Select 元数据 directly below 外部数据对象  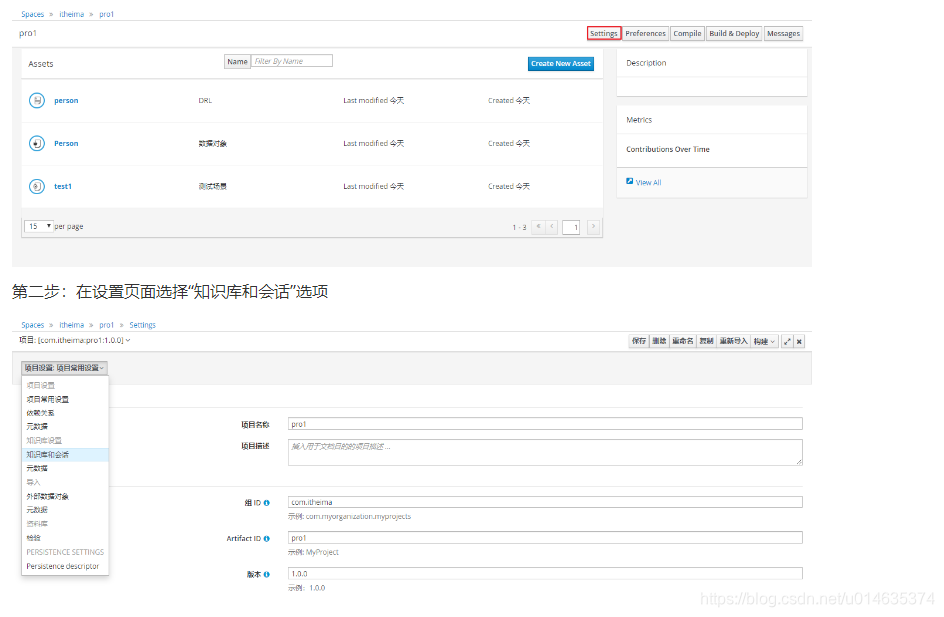coord(37,510)
